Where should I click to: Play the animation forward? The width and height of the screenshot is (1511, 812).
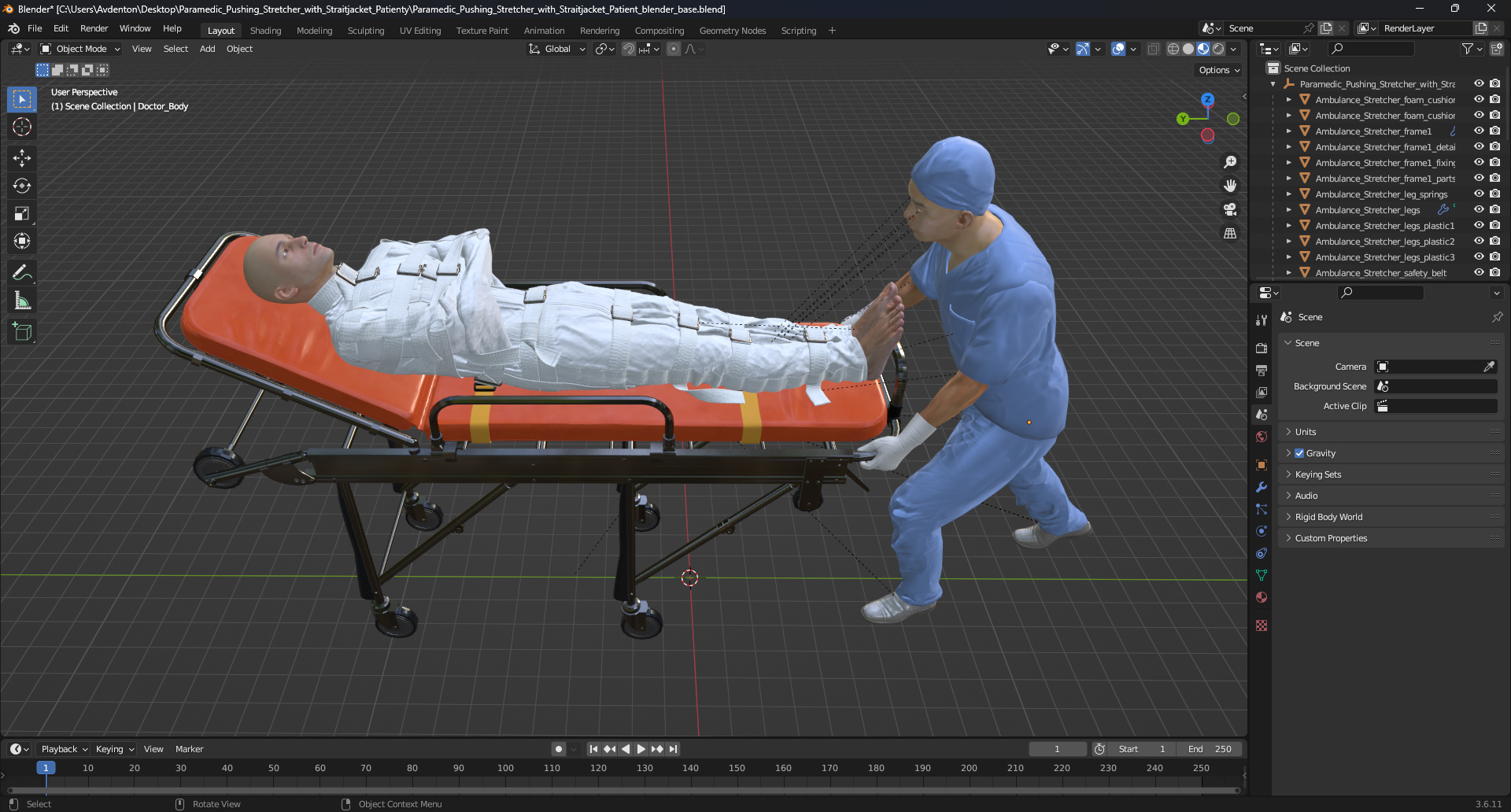641,749
